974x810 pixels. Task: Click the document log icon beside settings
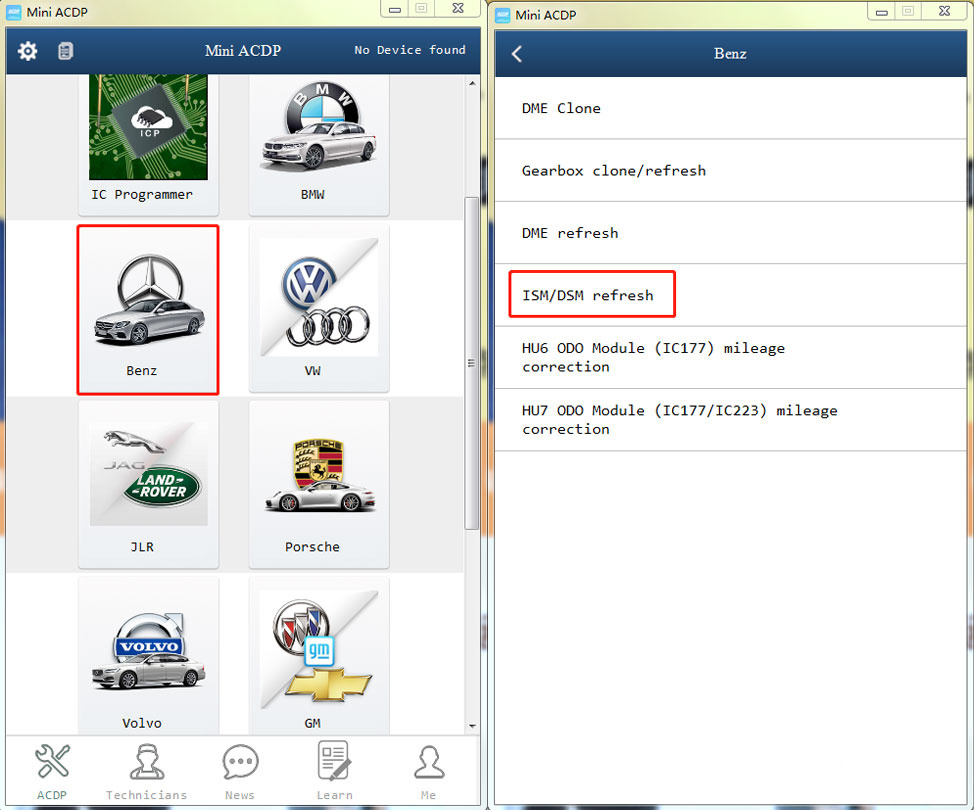pos(65,51)
